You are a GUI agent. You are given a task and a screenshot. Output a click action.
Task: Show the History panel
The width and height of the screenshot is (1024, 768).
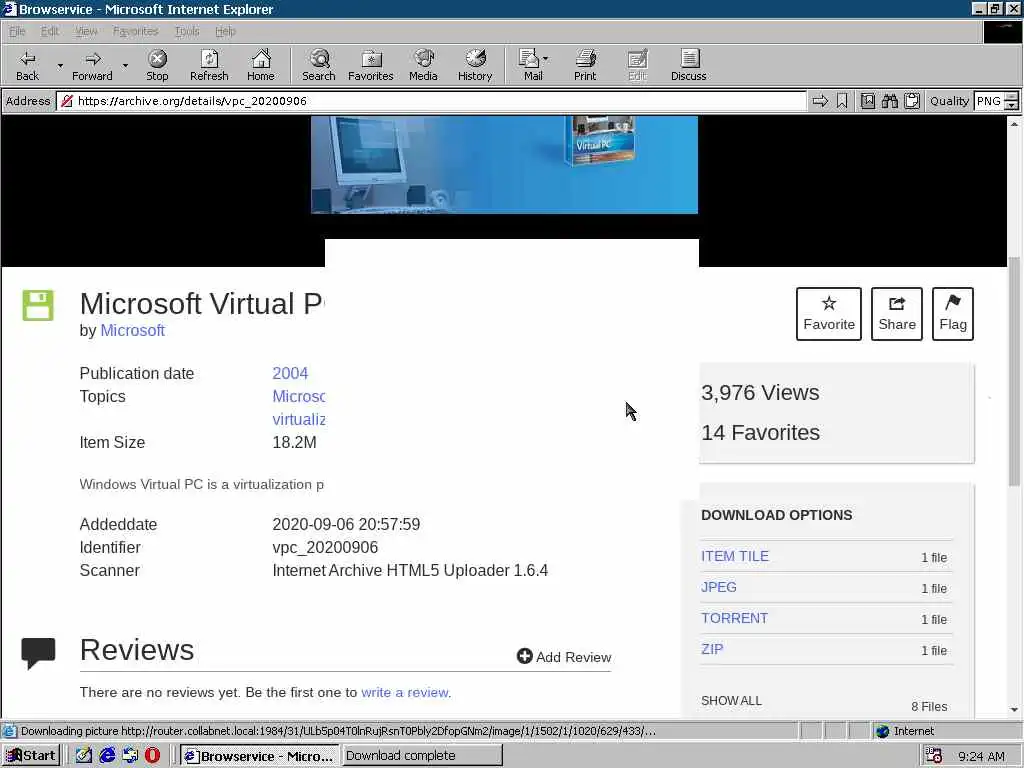pyautogui.click(x=475, y=65)
